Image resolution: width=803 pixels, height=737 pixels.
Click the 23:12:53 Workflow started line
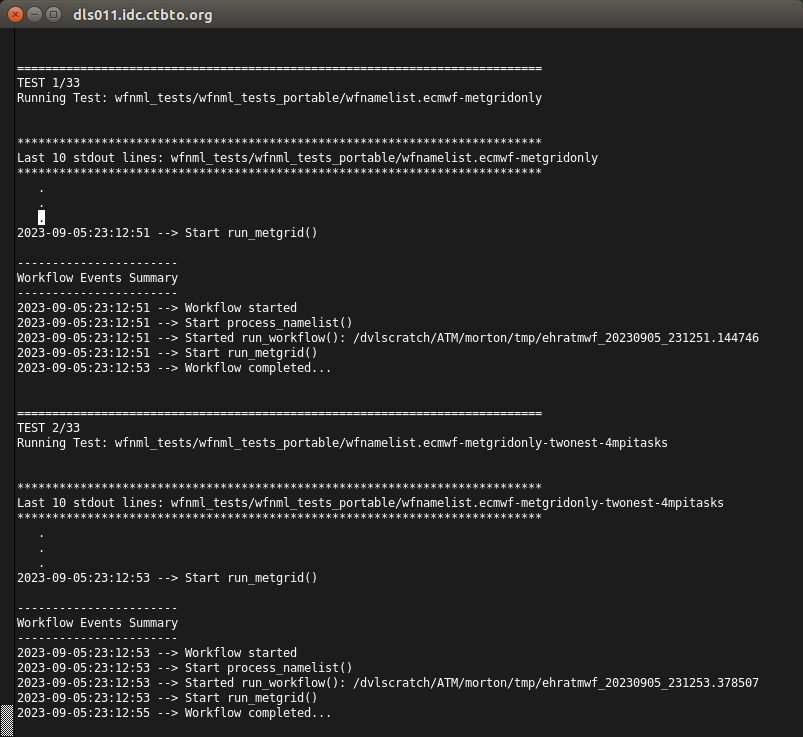157,653
